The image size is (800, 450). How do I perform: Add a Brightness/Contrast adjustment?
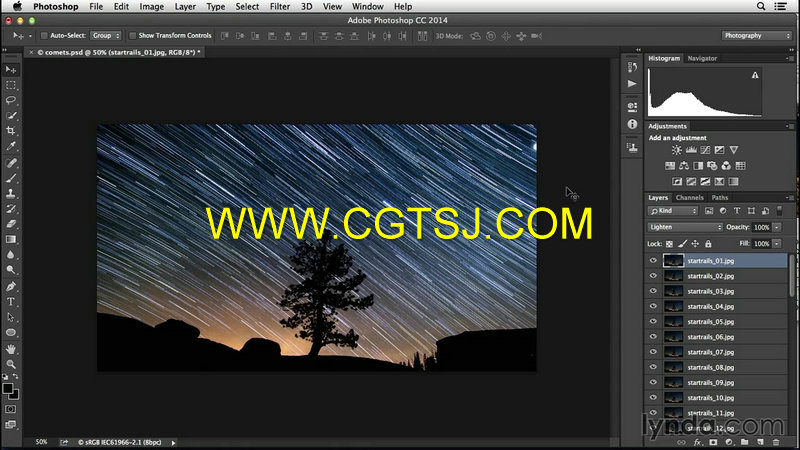click(677, 150)
